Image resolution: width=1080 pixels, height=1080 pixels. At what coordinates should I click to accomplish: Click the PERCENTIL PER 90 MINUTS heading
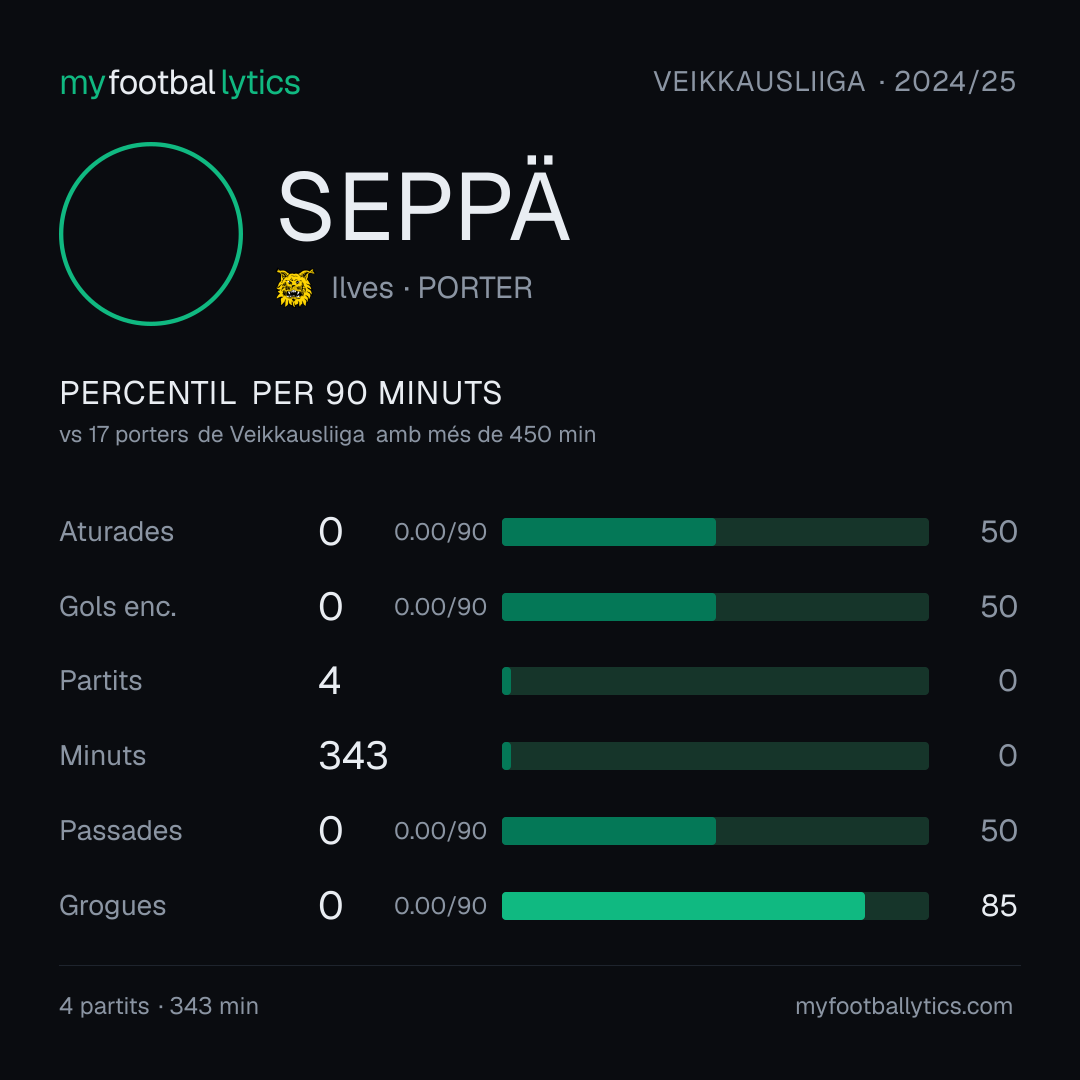point(280,393)
